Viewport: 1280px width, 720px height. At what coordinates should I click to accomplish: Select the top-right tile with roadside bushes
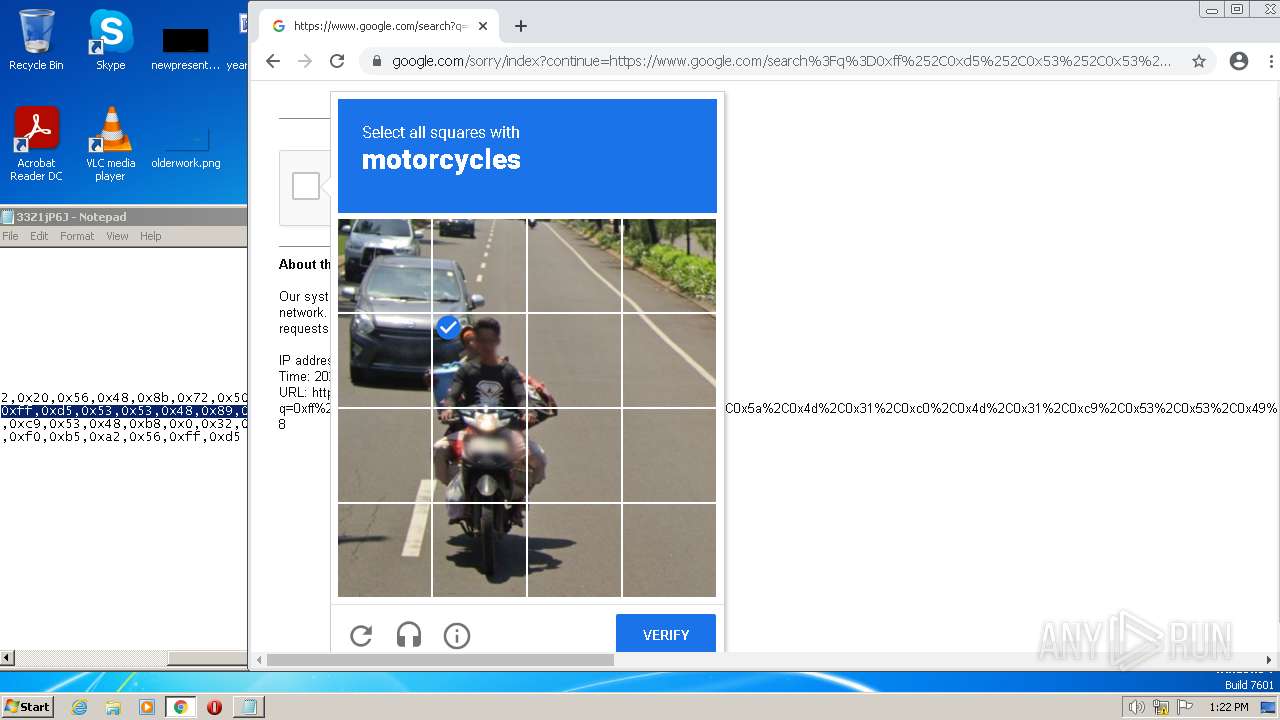coord(669,265)
